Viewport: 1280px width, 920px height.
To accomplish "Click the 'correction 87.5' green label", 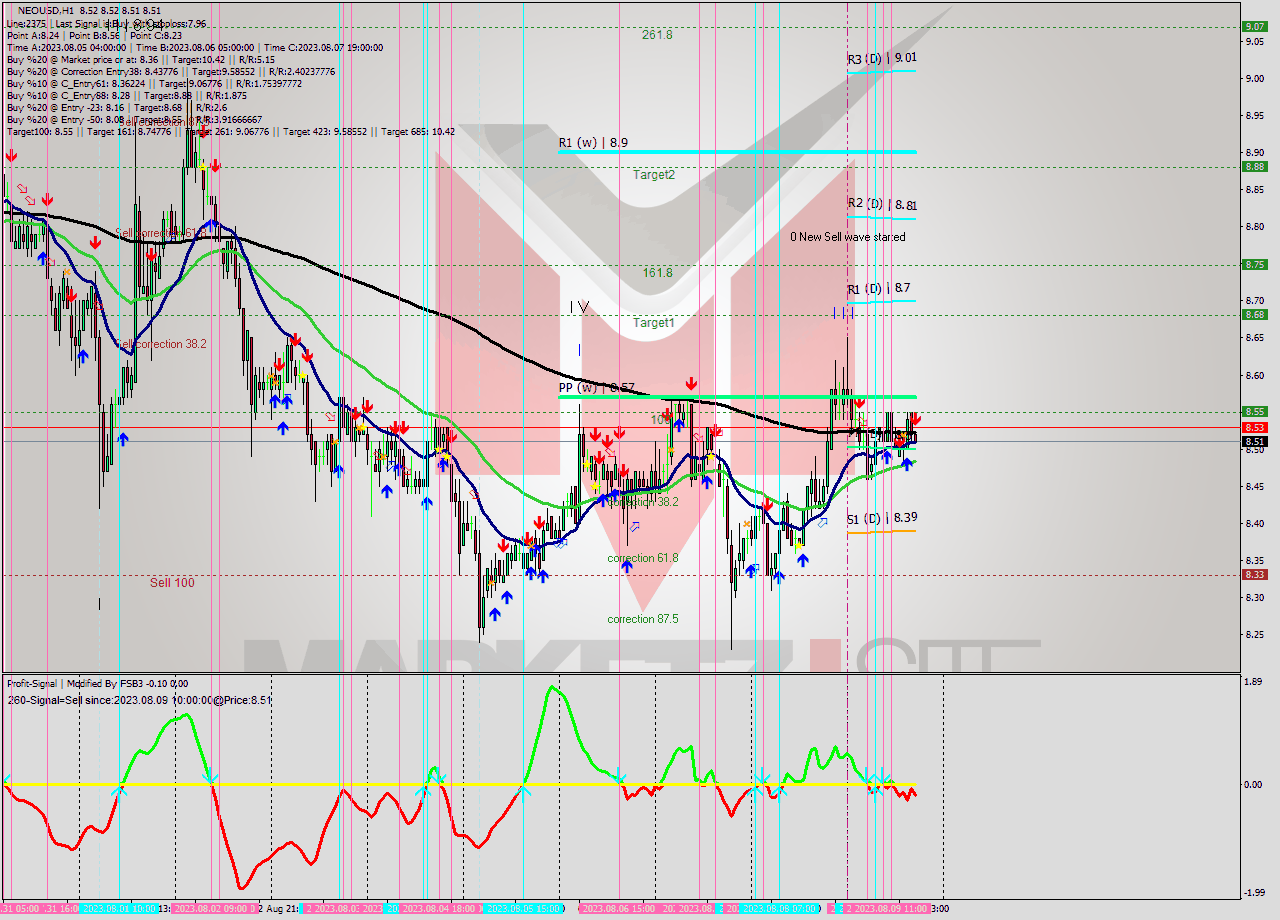I will point(643,619).
